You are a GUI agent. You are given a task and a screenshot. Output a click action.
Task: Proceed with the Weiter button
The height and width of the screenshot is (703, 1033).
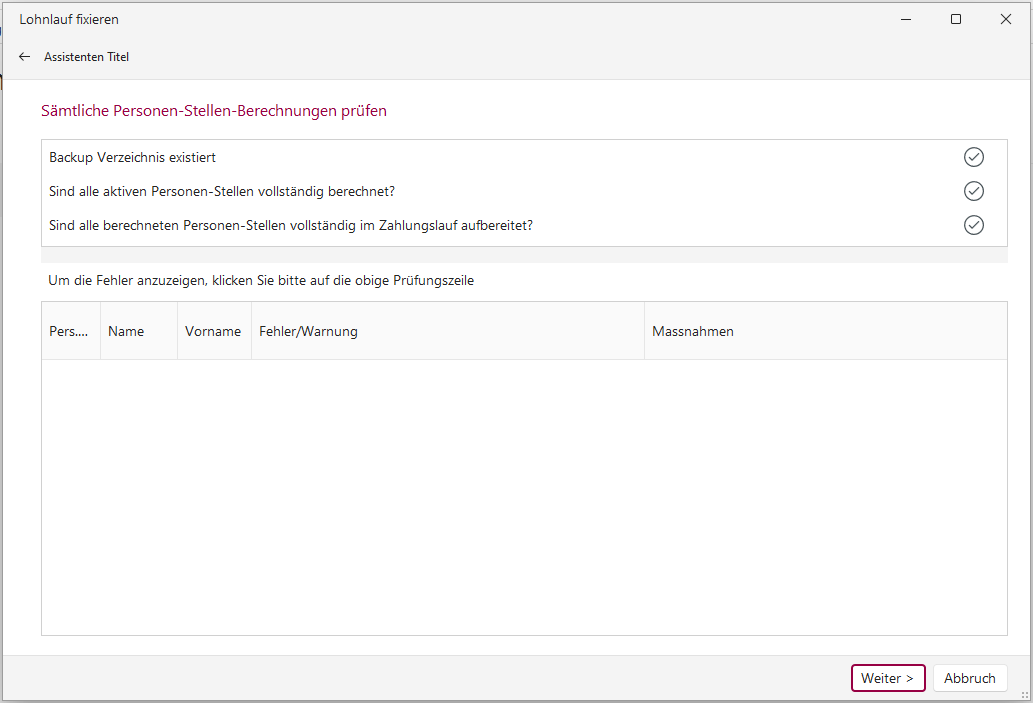pyautogui.click(x=887, y=678)
